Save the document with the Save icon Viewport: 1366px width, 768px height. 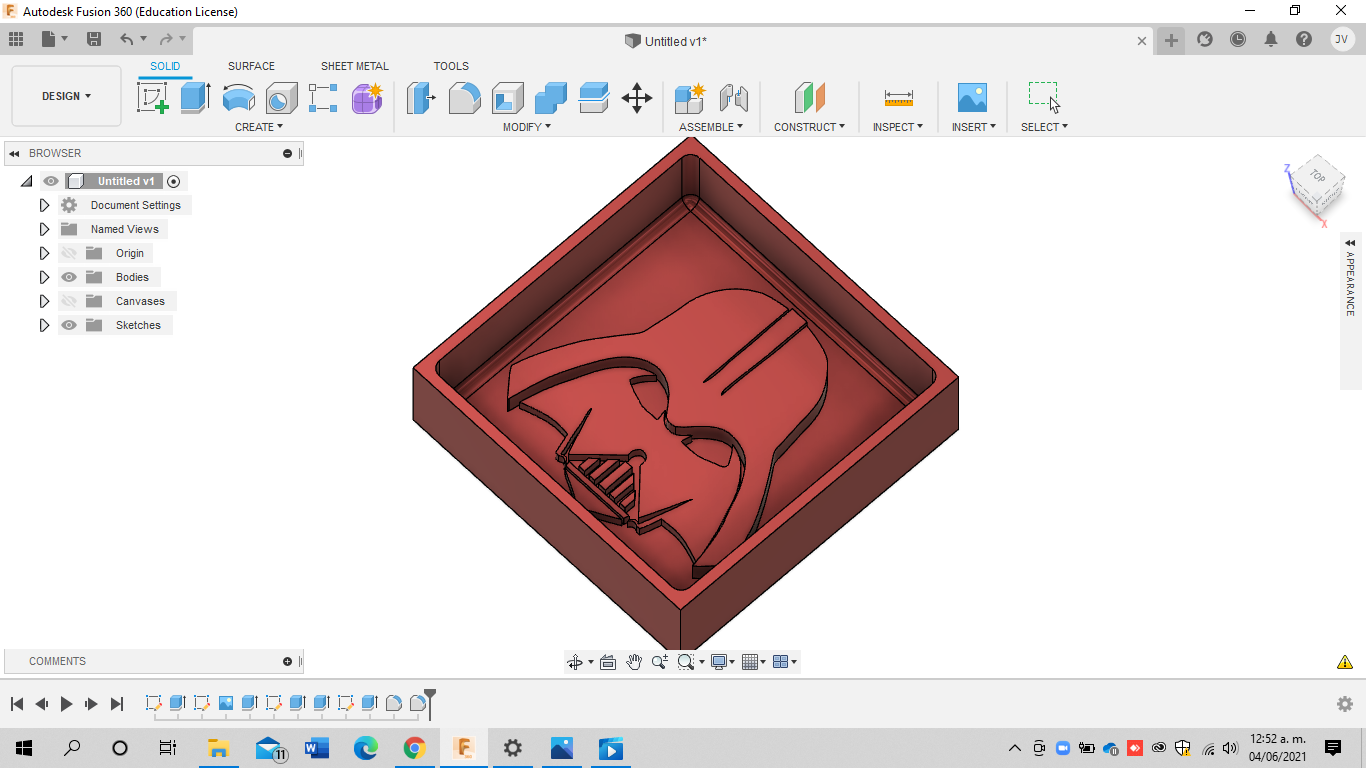coord(94,39)
